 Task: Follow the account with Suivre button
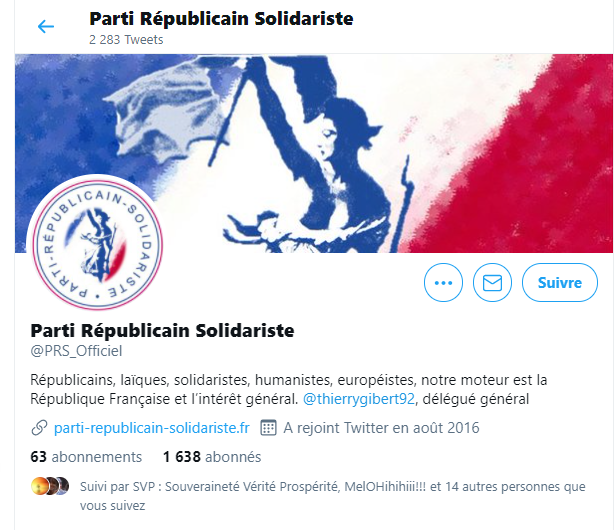560,282
